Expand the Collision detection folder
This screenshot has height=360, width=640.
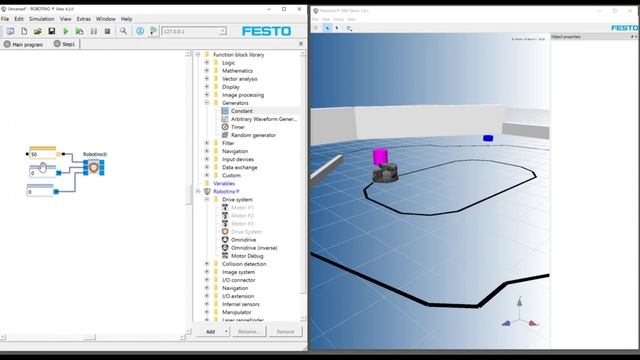(x=207, y=264)
